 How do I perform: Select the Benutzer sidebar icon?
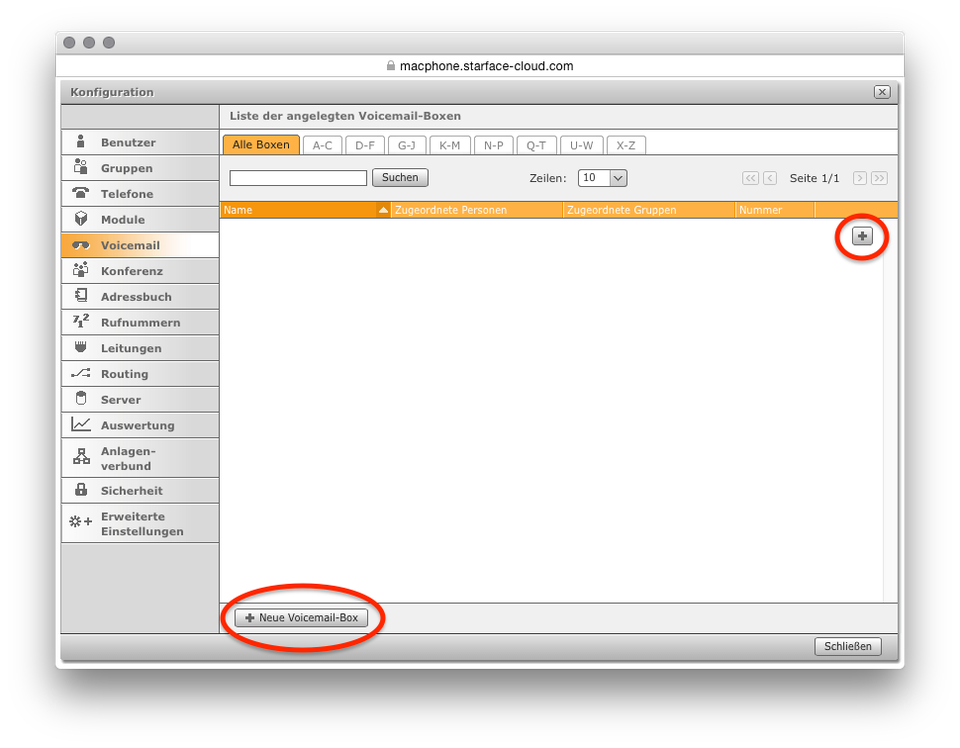click(80, 142)
